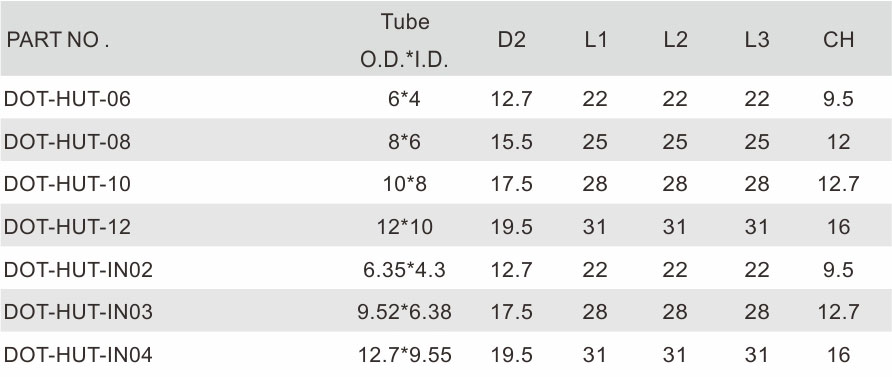Click the DOT-HUT-10 part number cell

[x=67, y=184]
